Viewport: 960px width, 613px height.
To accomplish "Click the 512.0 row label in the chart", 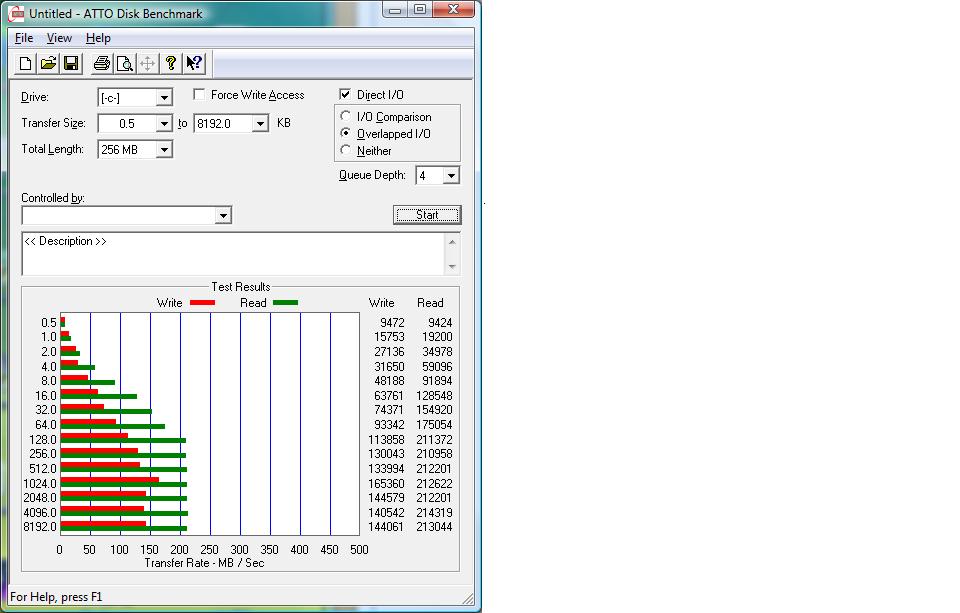I will click(43, 468).
